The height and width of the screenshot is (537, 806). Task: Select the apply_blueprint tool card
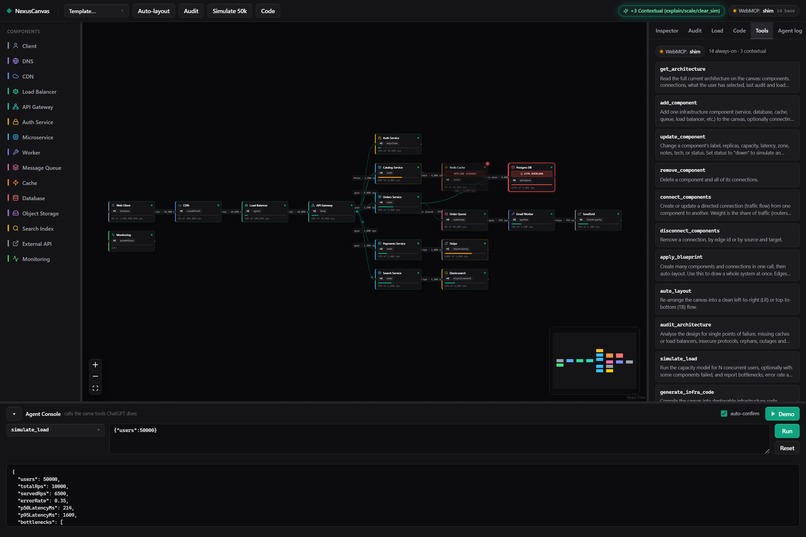(x=727, y=265)
